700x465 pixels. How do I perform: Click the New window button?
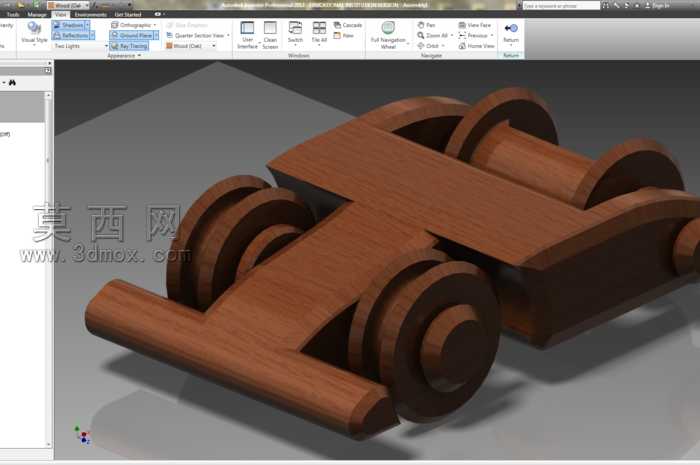344,35
